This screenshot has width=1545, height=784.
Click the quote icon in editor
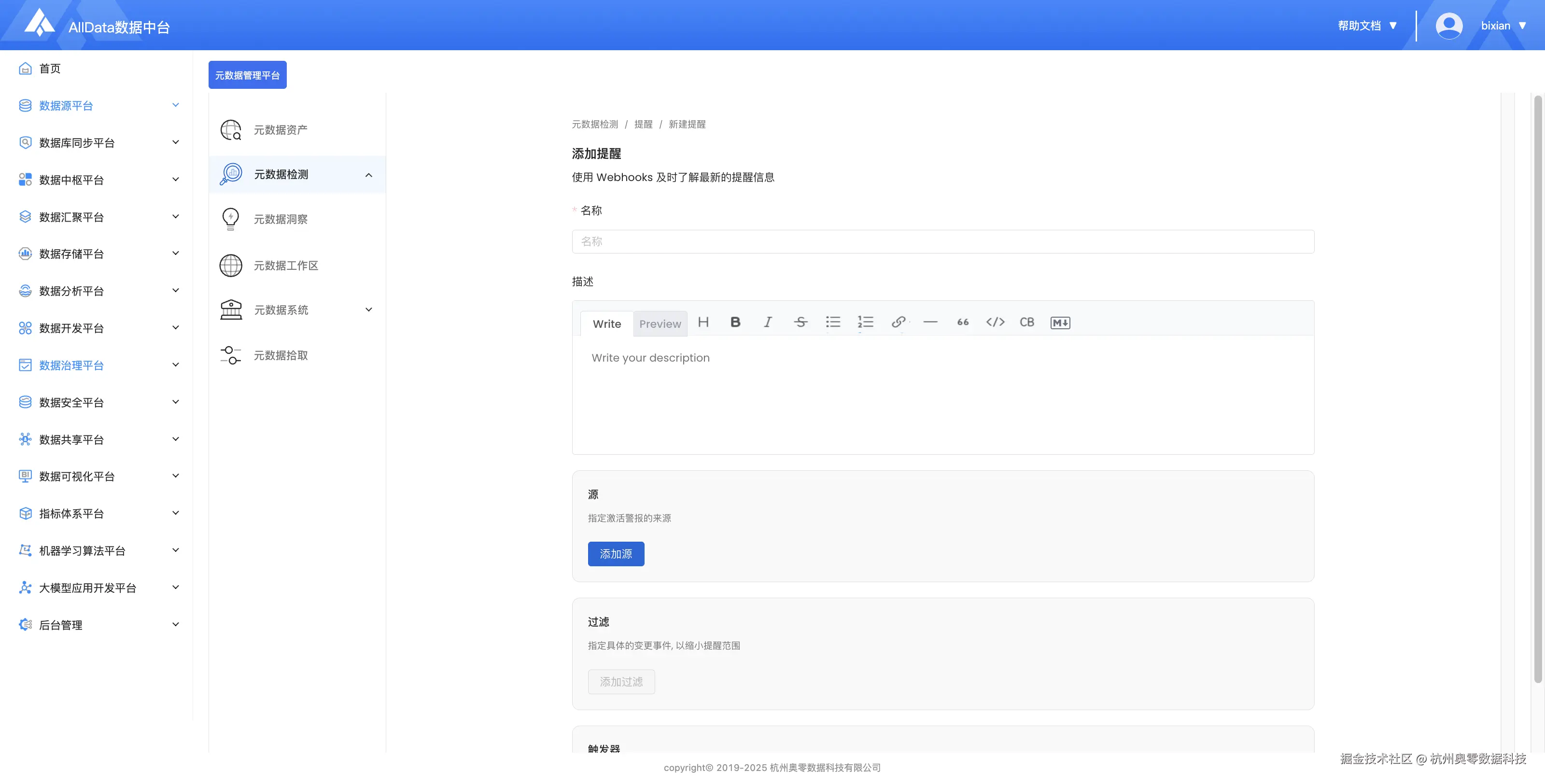coord(963,322)
